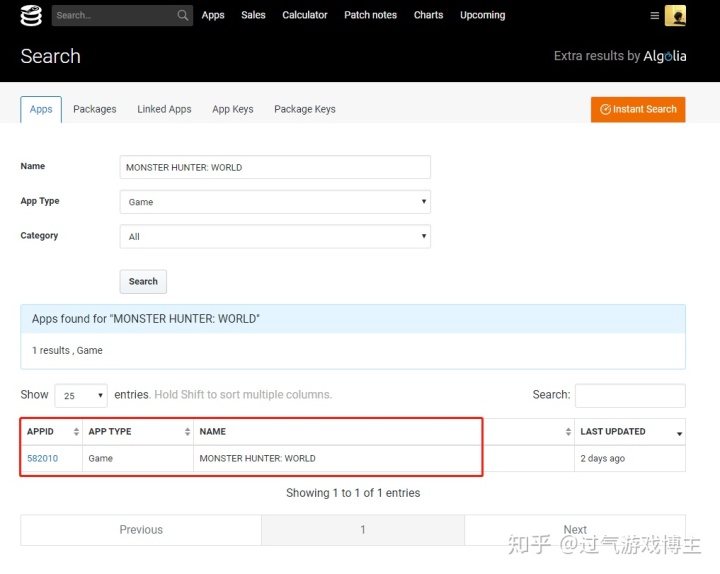Open Upcoming in the top navigation

[483, 15]
